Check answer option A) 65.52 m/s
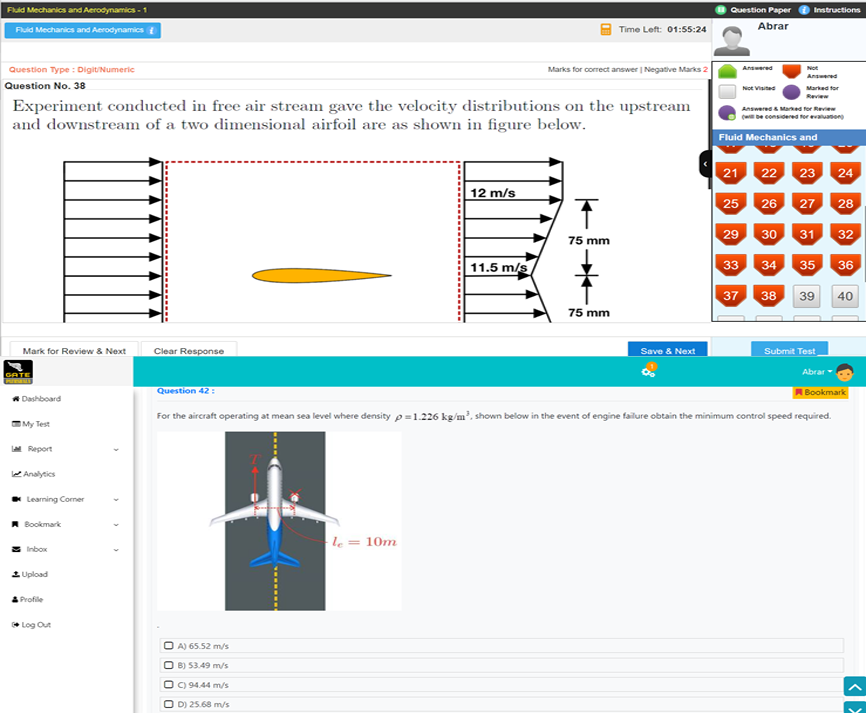This screenshot has height=720, width=866. coord(171,646)
